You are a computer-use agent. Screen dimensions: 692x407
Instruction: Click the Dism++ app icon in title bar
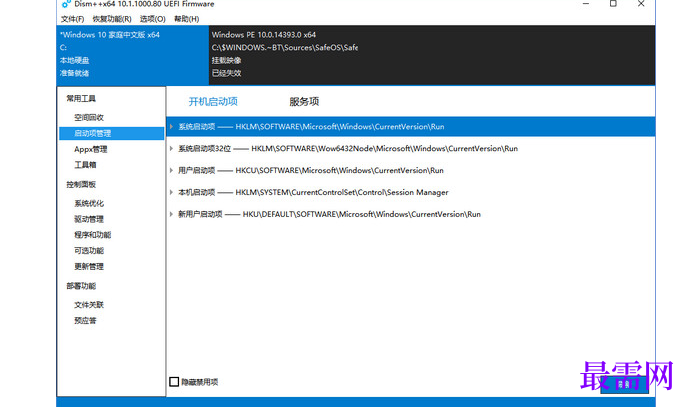point(66,4)
